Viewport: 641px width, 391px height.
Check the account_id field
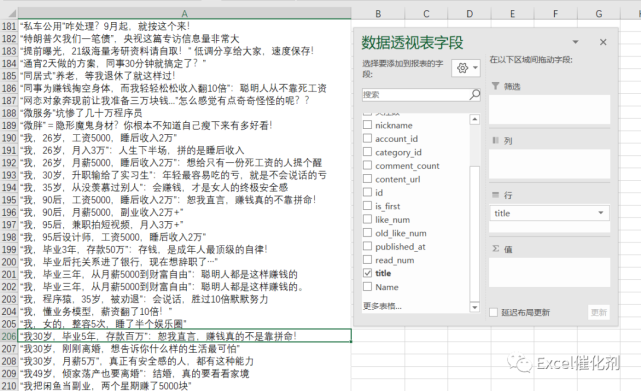point(368,138)
